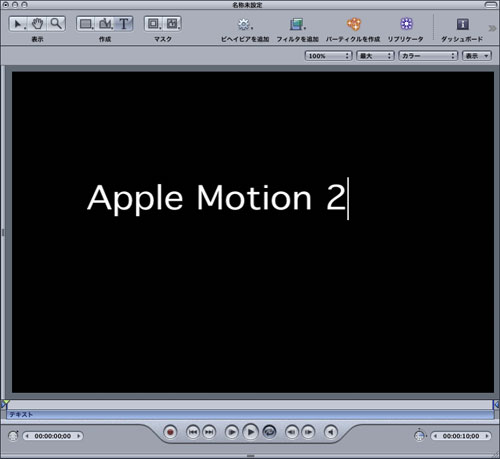
Task: Increment project duration with right arrow
Action: (x=487, y=436)
